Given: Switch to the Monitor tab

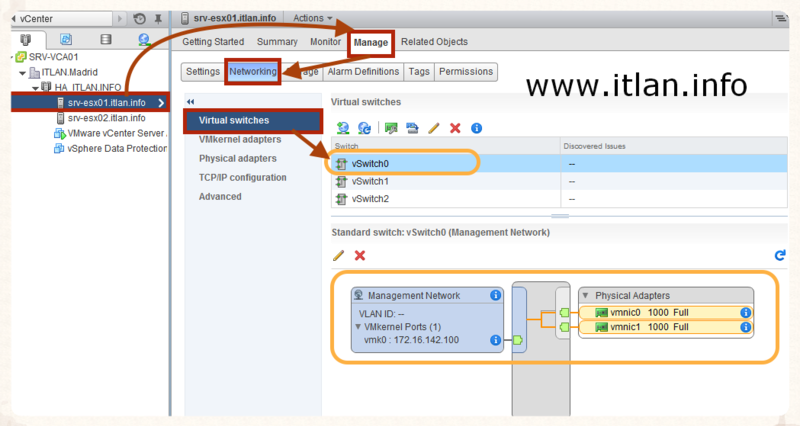Looking at the screenshot, I should click(325, 42).
